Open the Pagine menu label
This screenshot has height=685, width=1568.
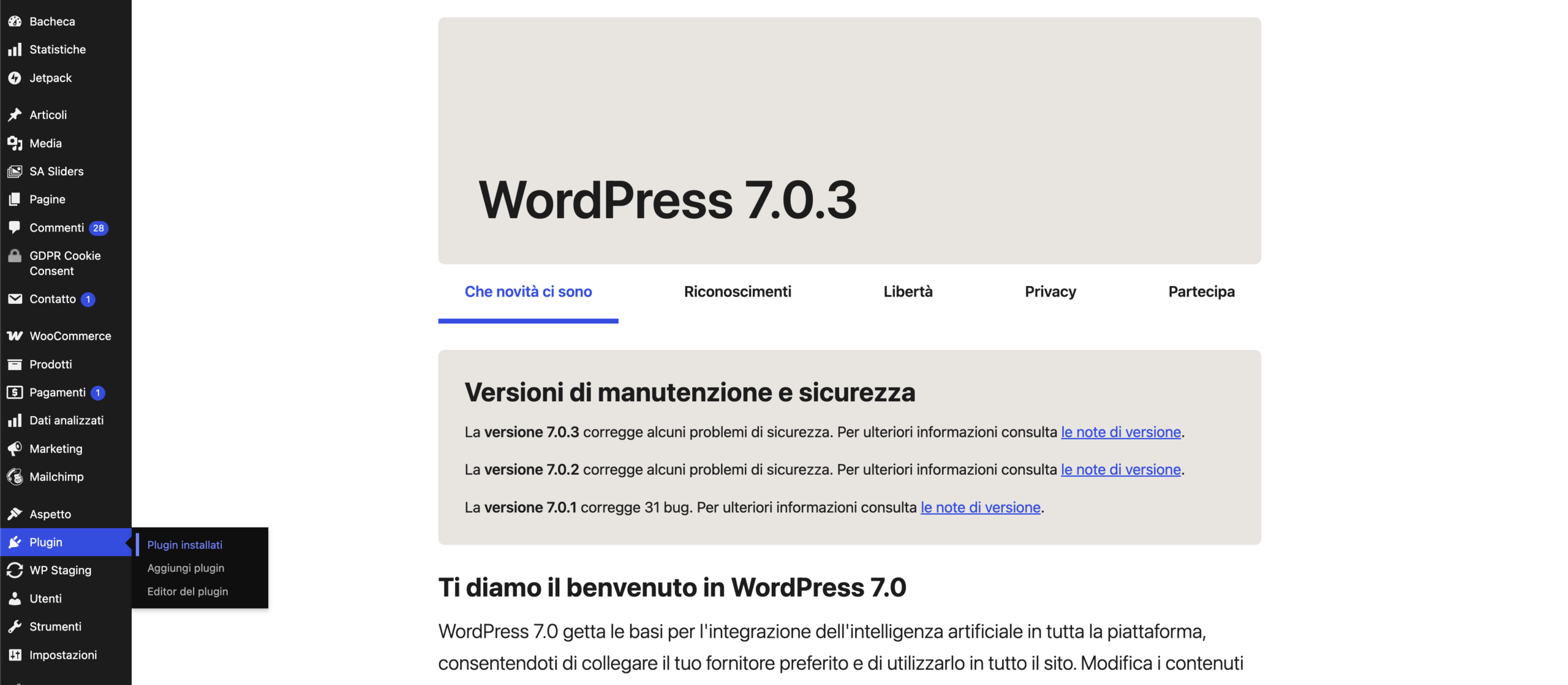coord(47,199)
